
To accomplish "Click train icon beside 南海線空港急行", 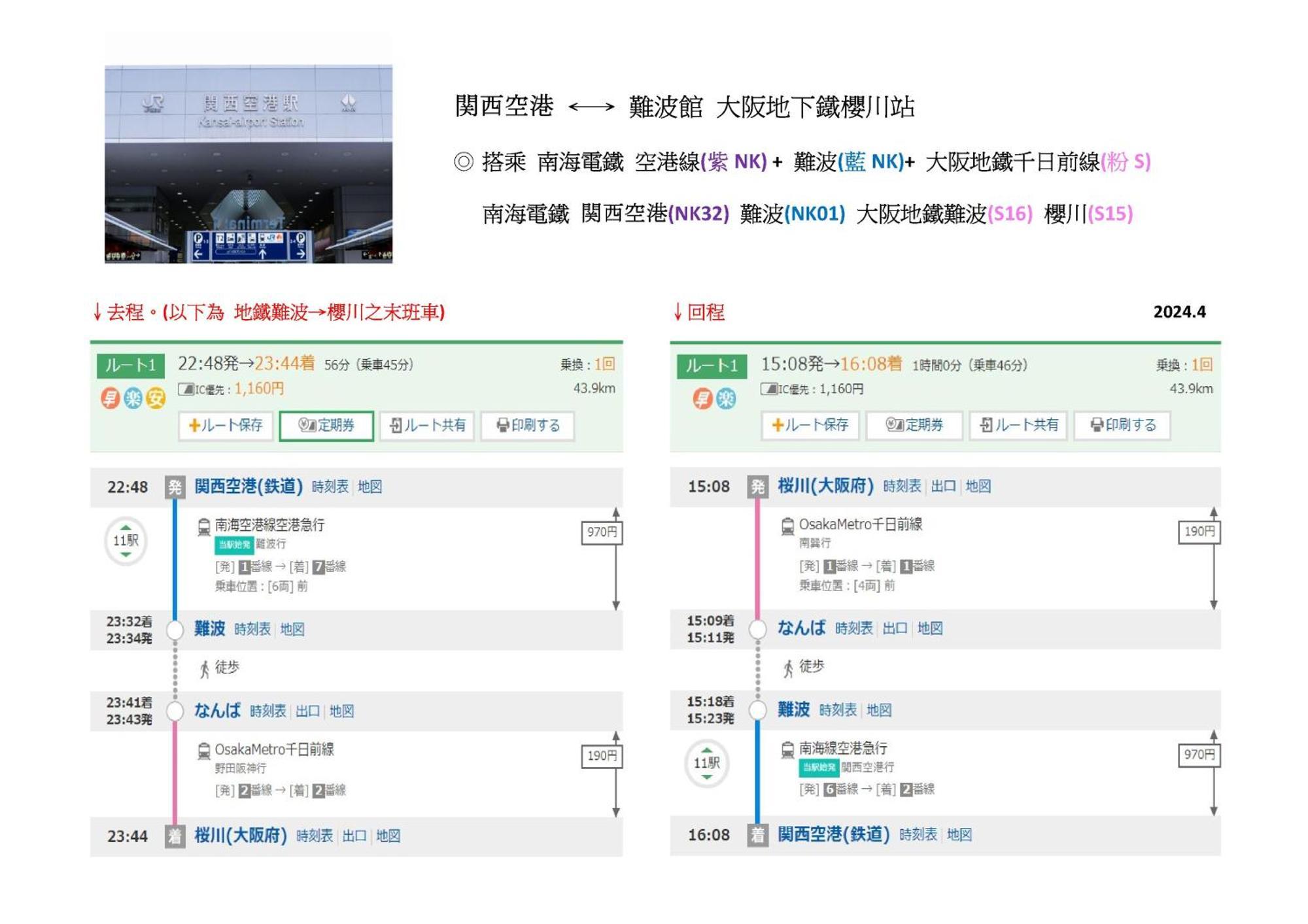I will click(788, 749).
